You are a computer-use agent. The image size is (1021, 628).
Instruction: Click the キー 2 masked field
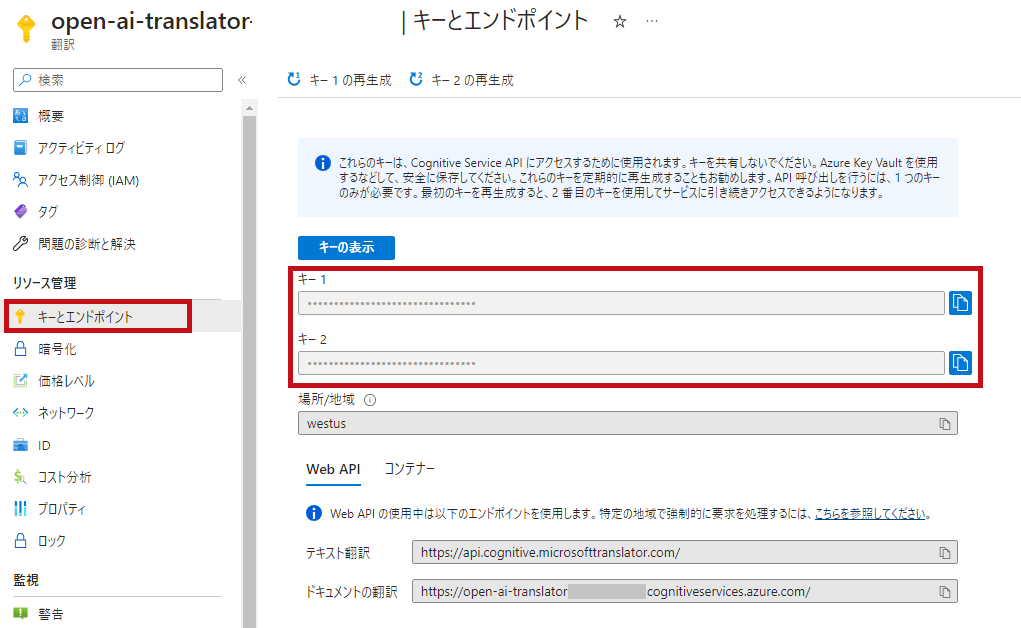click(621, 363)
